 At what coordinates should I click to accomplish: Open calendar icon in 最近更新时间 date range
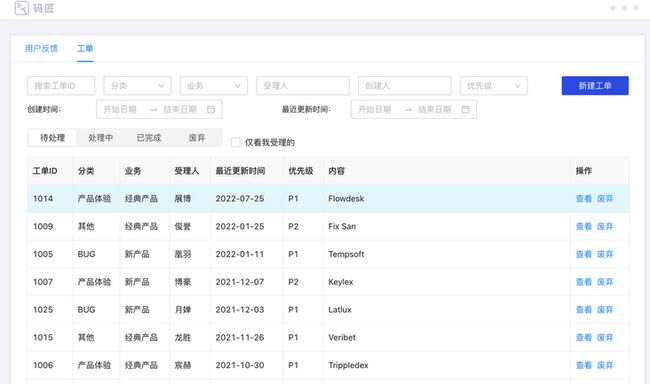pyautogui.click(x=466, y=109)
